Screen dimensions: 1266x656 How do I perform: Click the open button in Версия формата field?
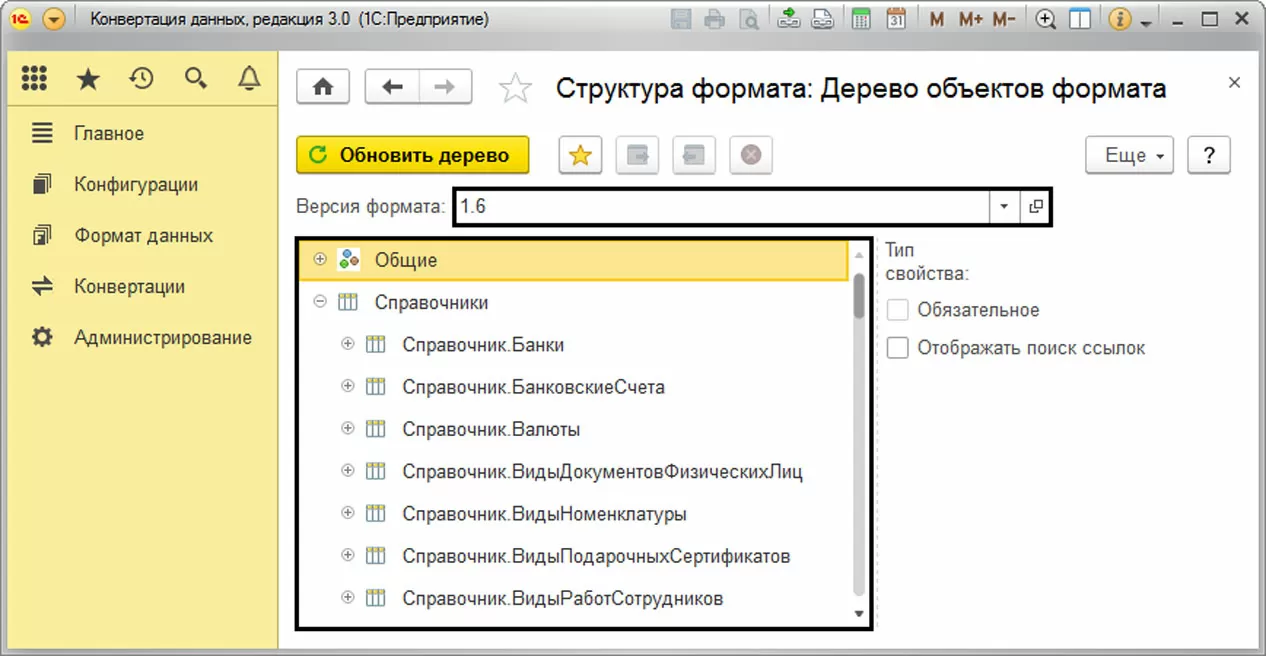[1034, 207]
